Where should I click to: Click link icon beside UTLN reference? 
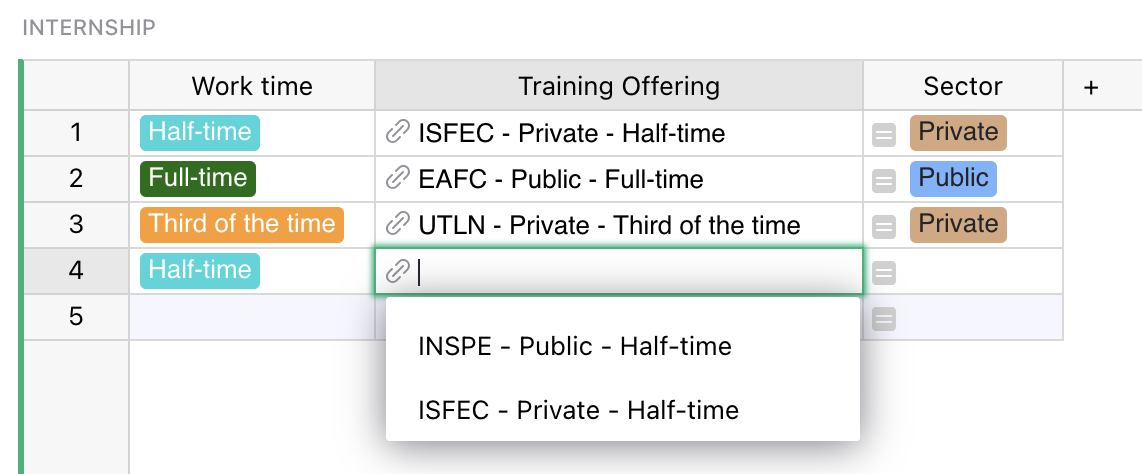tap(398, 225)
